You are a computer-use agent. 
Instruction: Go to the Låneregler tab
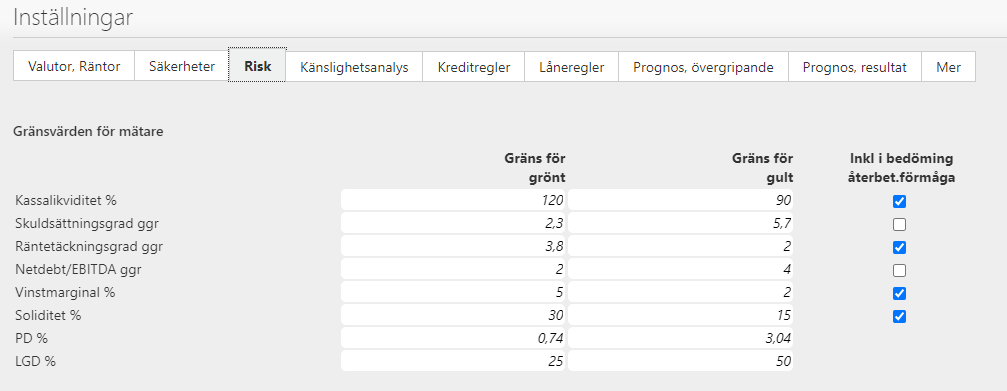(x=572, y=67)
